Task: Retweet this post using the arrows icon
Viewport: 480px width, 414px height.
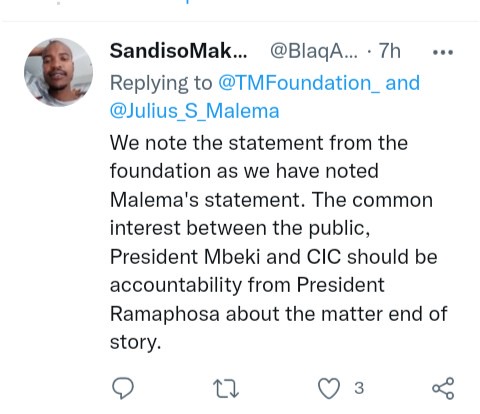Action: [226, 389]
